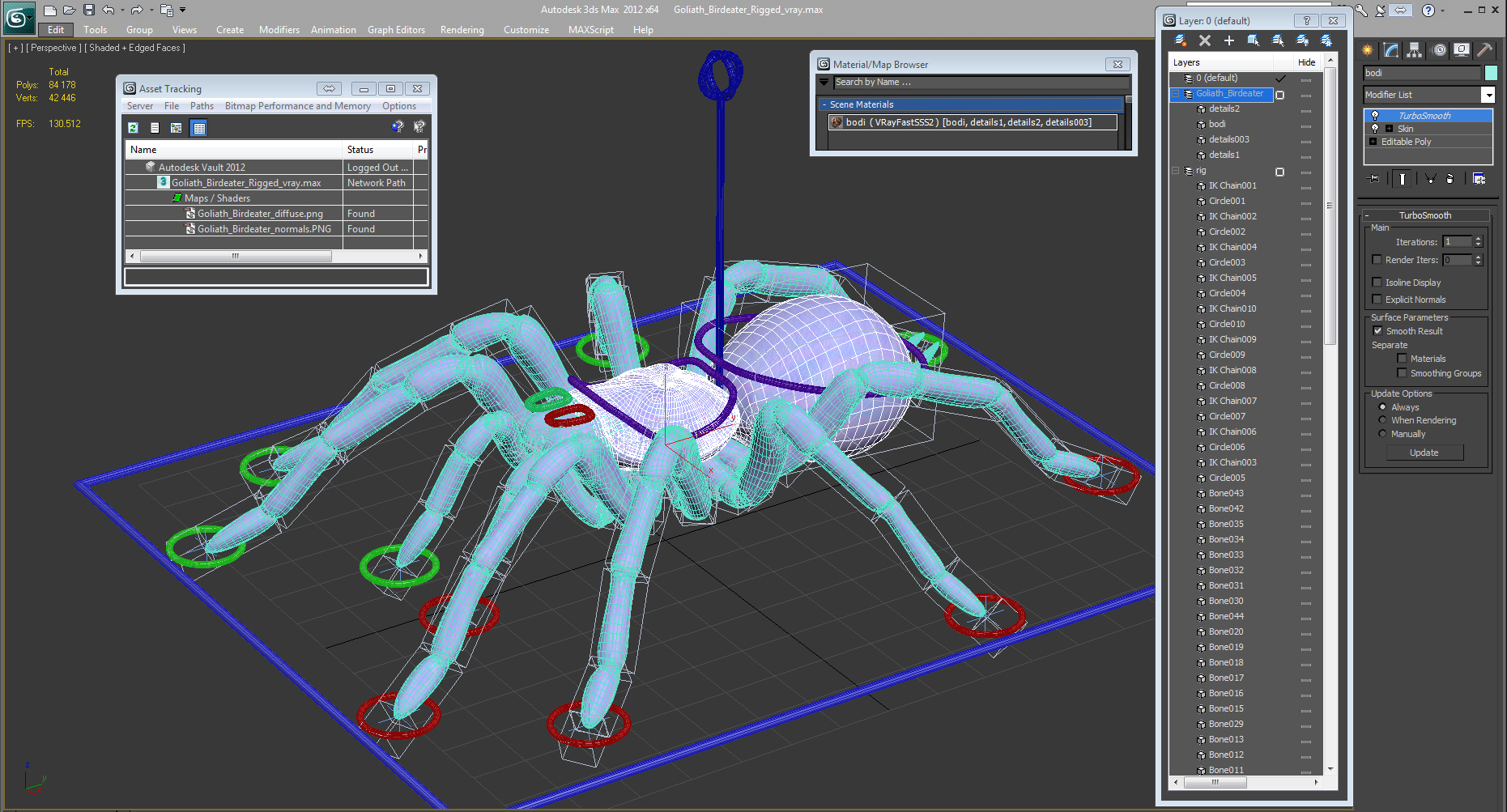The width and height of the screenshot is (1507, 812).
Task: Select the Manually update option
Action: coord(1382,434)
